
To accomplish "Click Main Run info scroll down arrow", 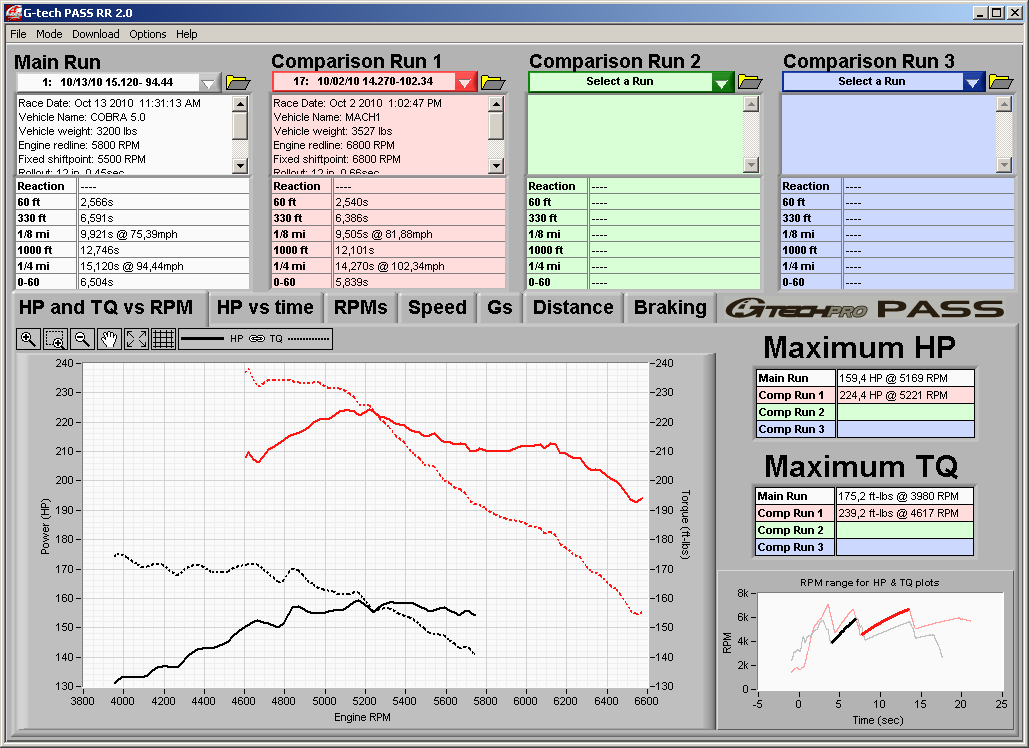I will (x=240, y=165).
